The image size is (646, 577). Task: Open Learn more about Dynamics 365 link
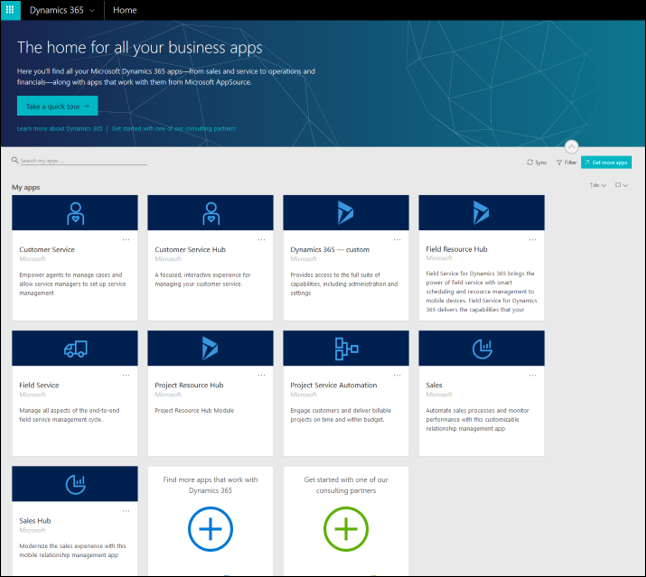(x=59, y=128)
